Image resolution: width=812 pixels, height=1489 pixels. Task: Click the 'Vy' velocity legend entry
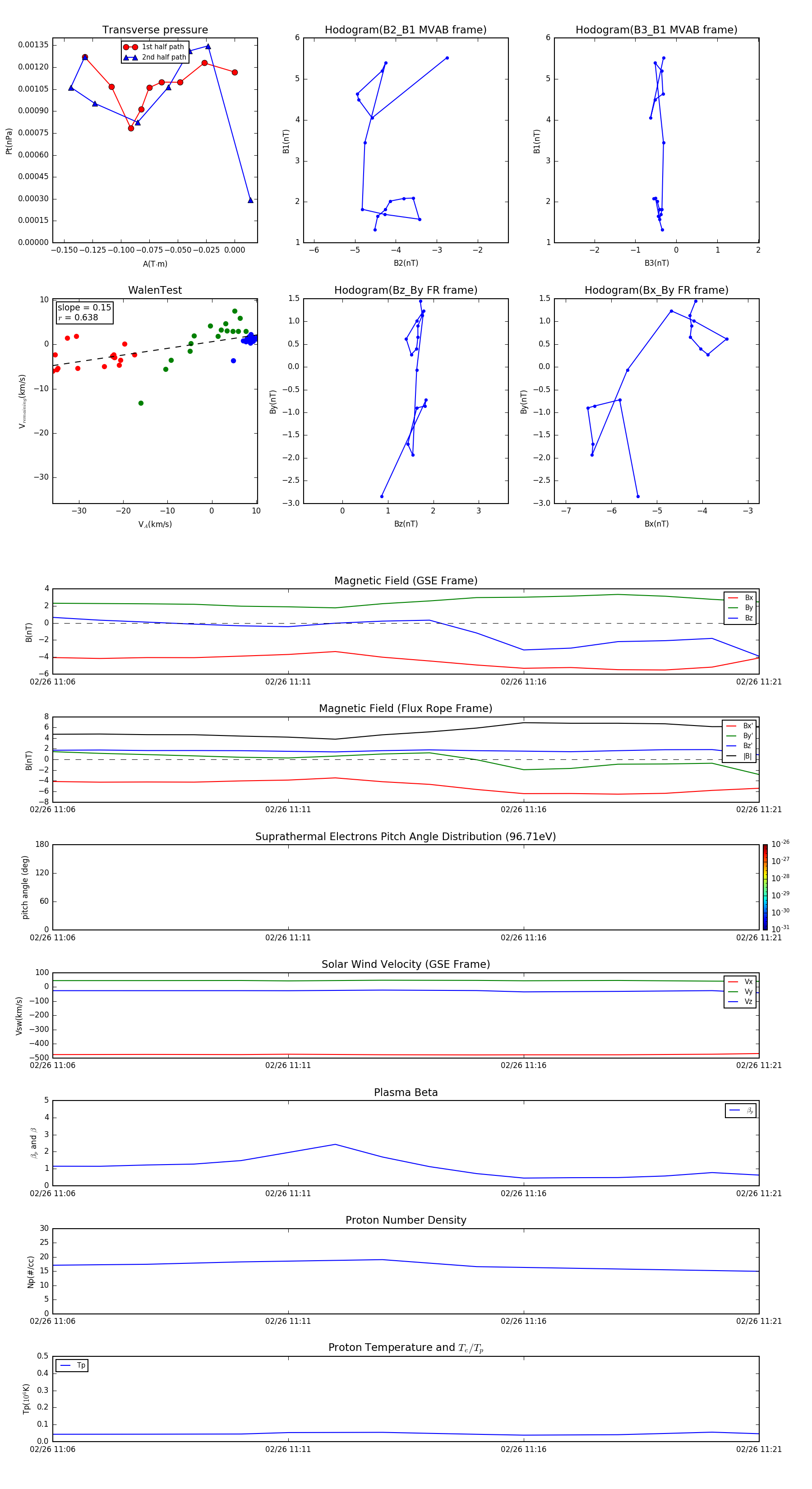point(740,992)
